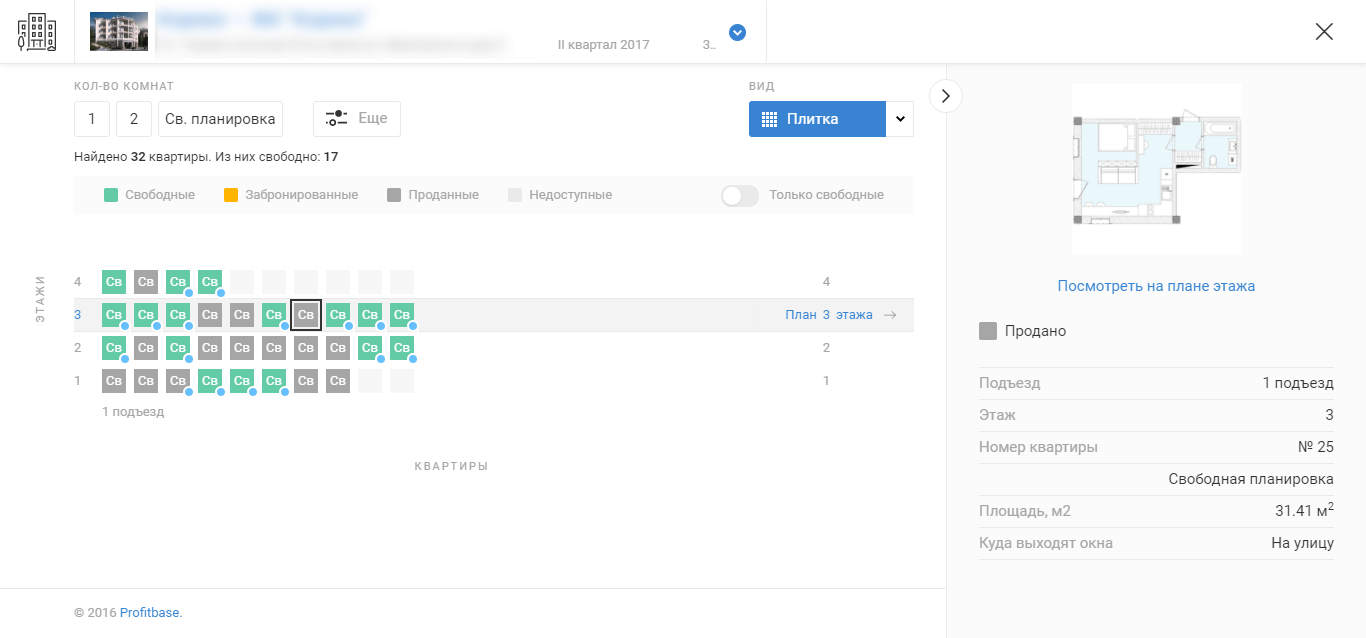This screenshot has width=1366, height=638.
Task: Click the arrow next to План 3 этажа
Action: [x=890, y=315]
